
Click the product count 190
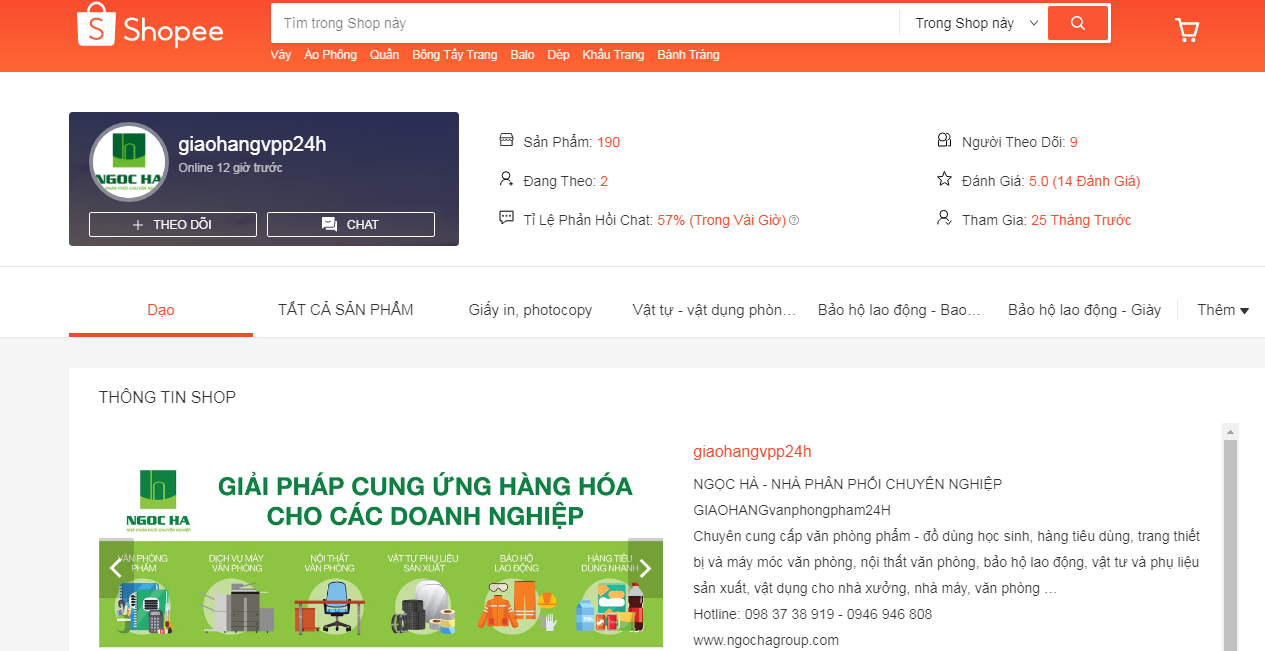(608, 142)
